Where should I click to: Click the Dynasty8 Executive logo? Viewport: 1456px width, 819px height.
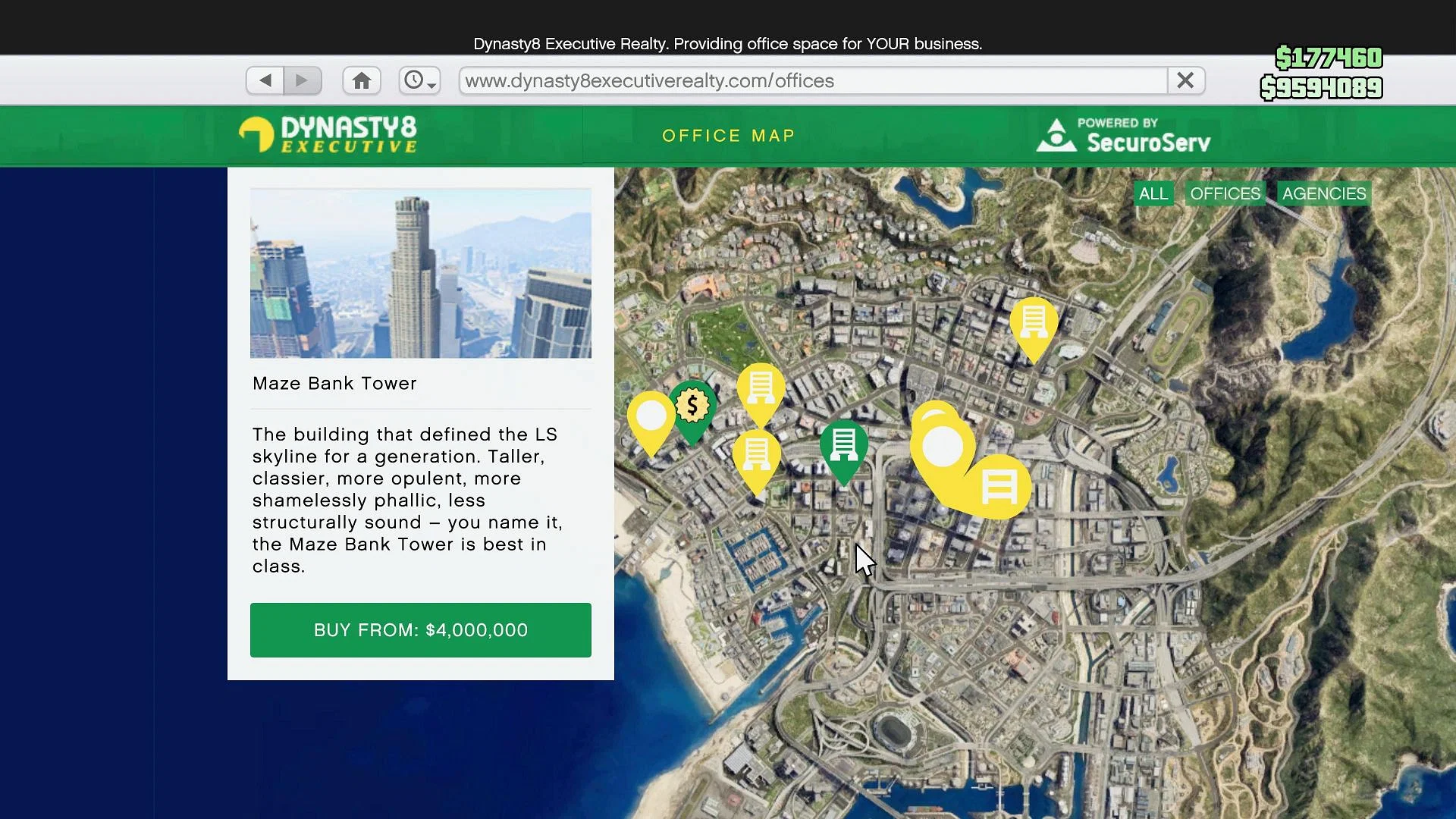[x=328, y=135]
